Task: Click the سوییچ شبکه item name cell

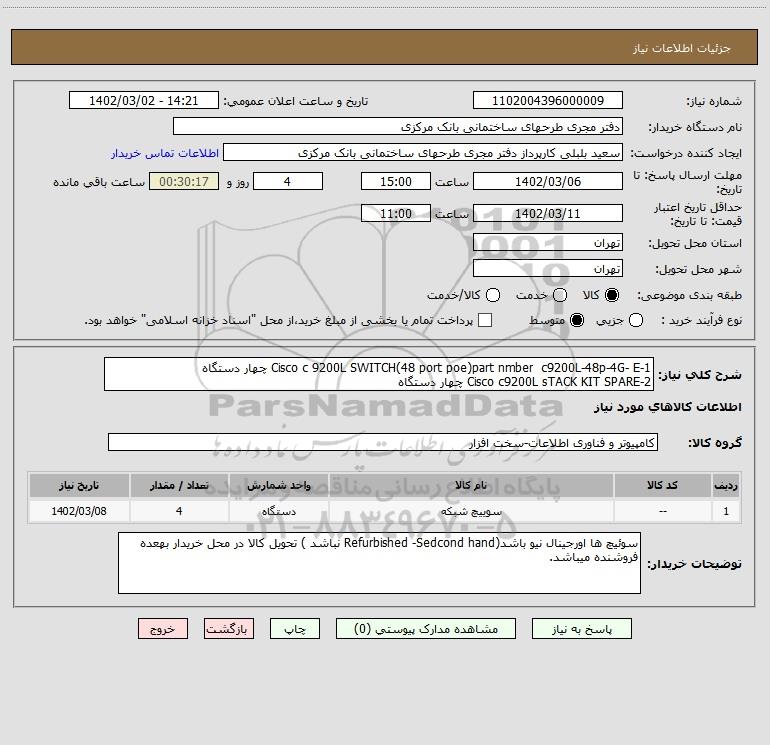Action: point(471,511)
